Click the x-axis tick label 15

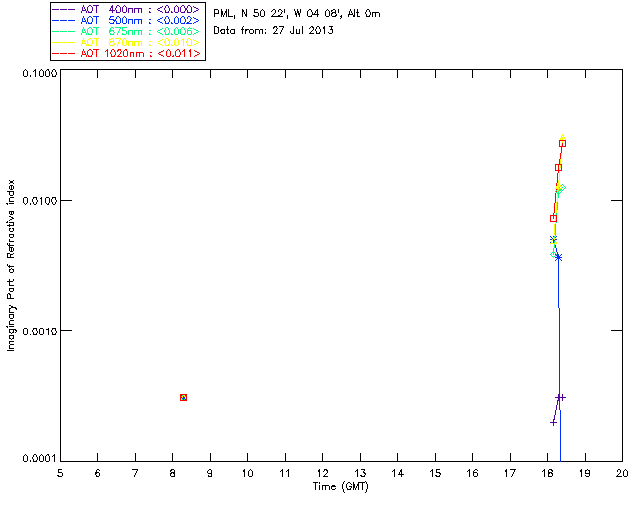click(435, 474)
